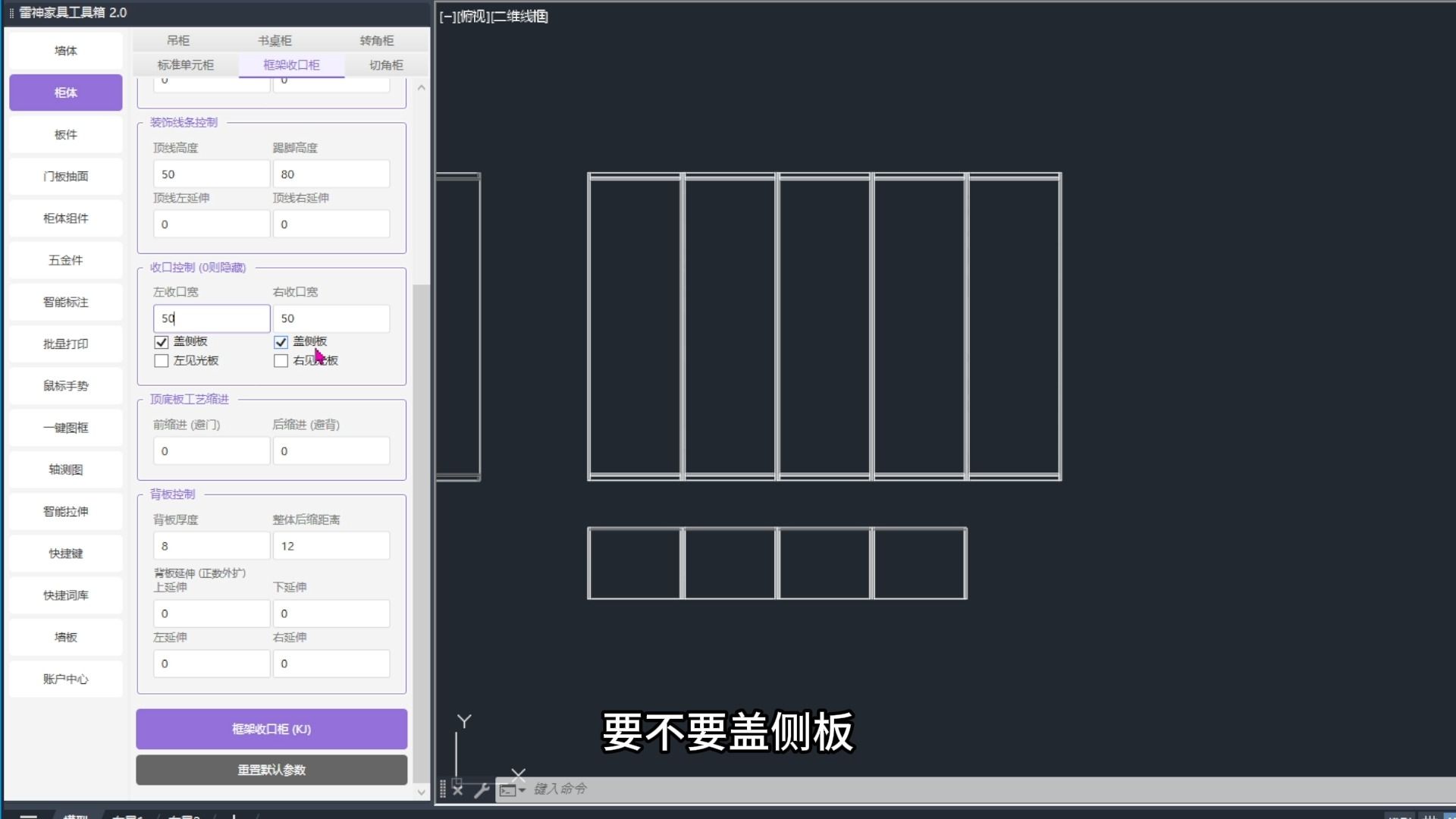Screen dimensions: 1456x819
Task: Click the panel vertical scrollbar thumb
Action: pyautogui.click(x=422, y=534)
